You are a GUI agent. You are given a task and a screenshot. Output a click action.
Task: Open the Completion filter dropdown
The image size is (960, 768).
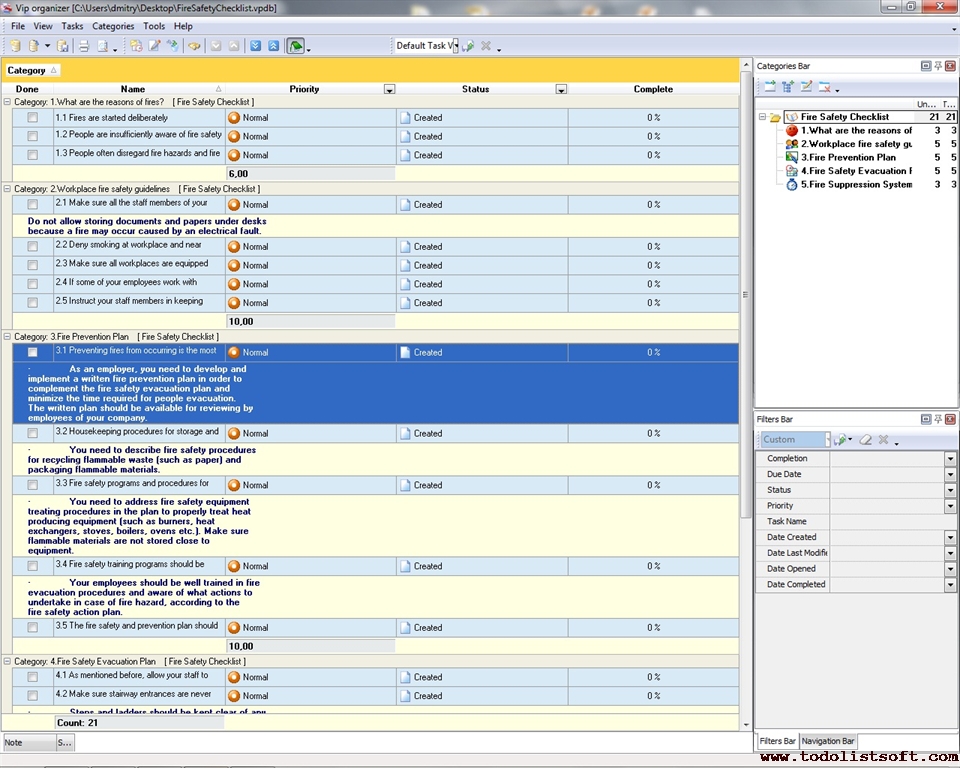point(950,459)
